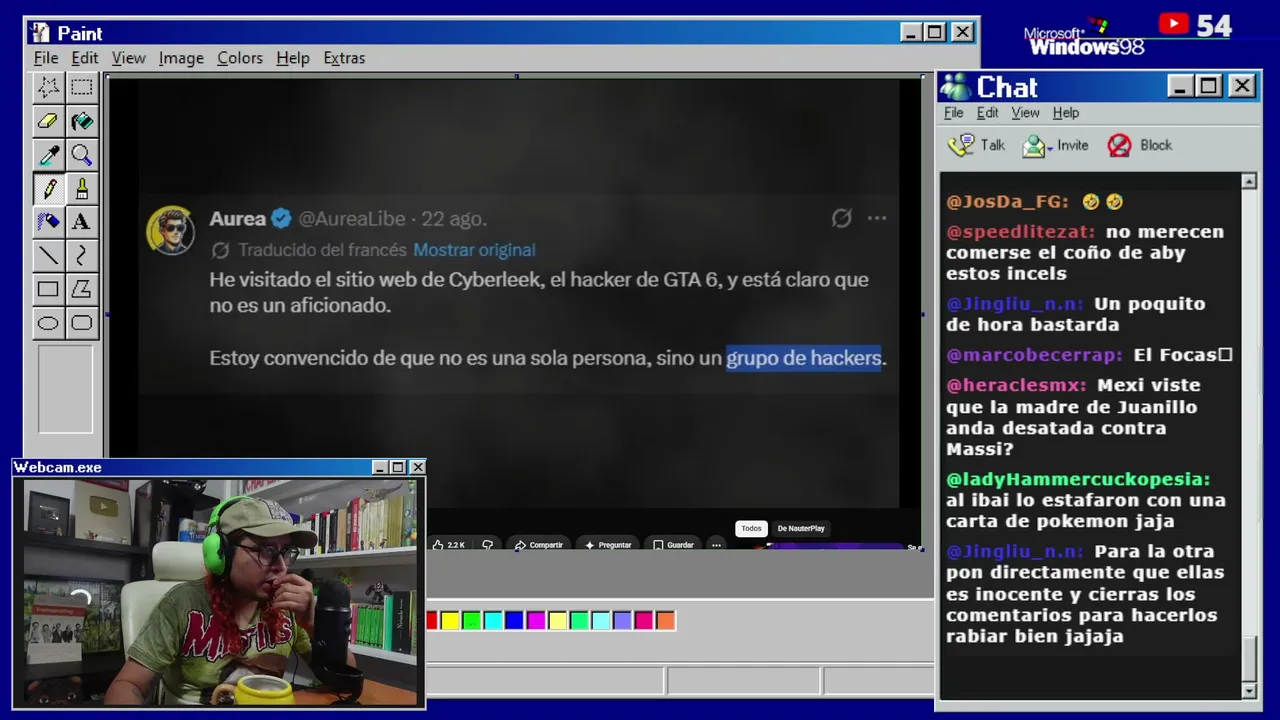Click username @heraclesmx in chat
This screenshot has height=720, width=1280.
(1016, 385)
